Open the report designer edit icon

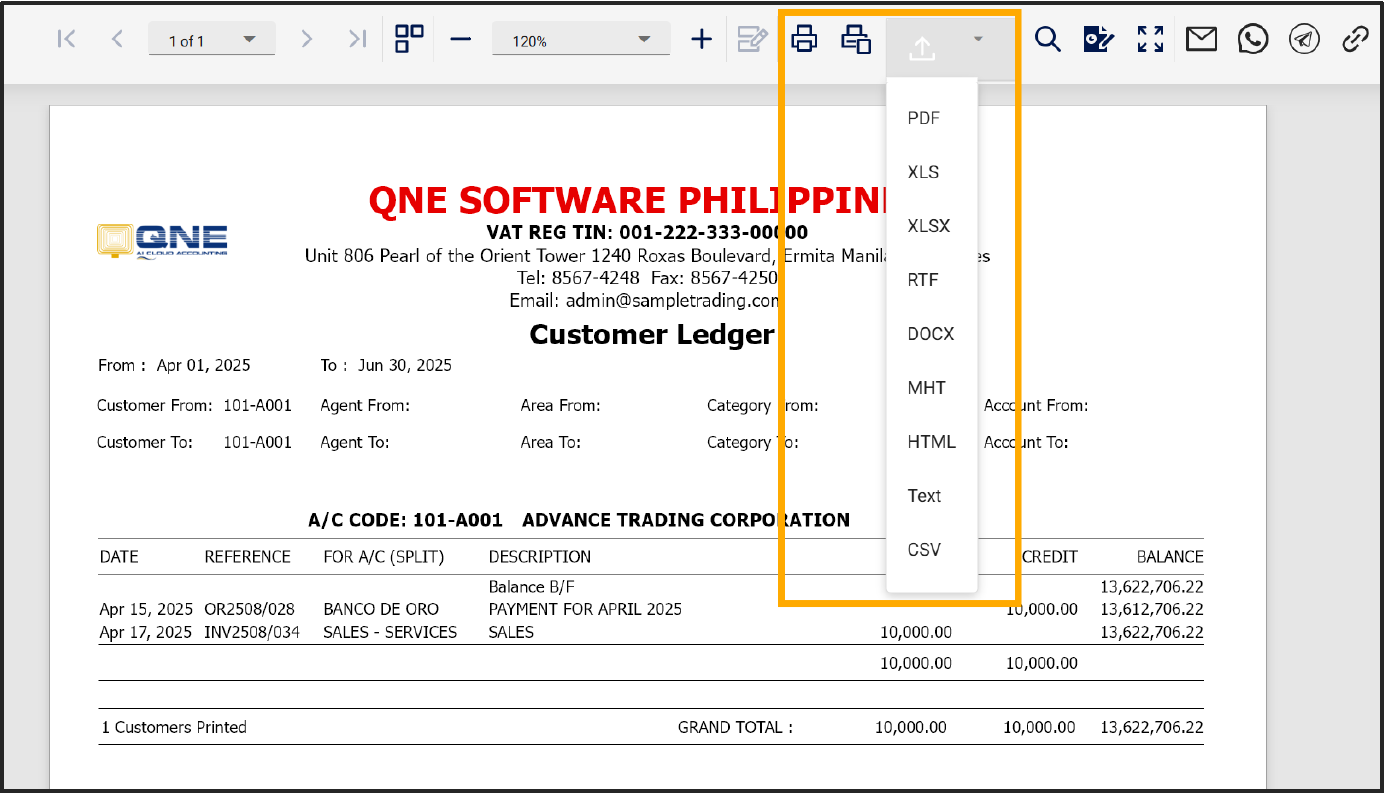(1099, 39)
